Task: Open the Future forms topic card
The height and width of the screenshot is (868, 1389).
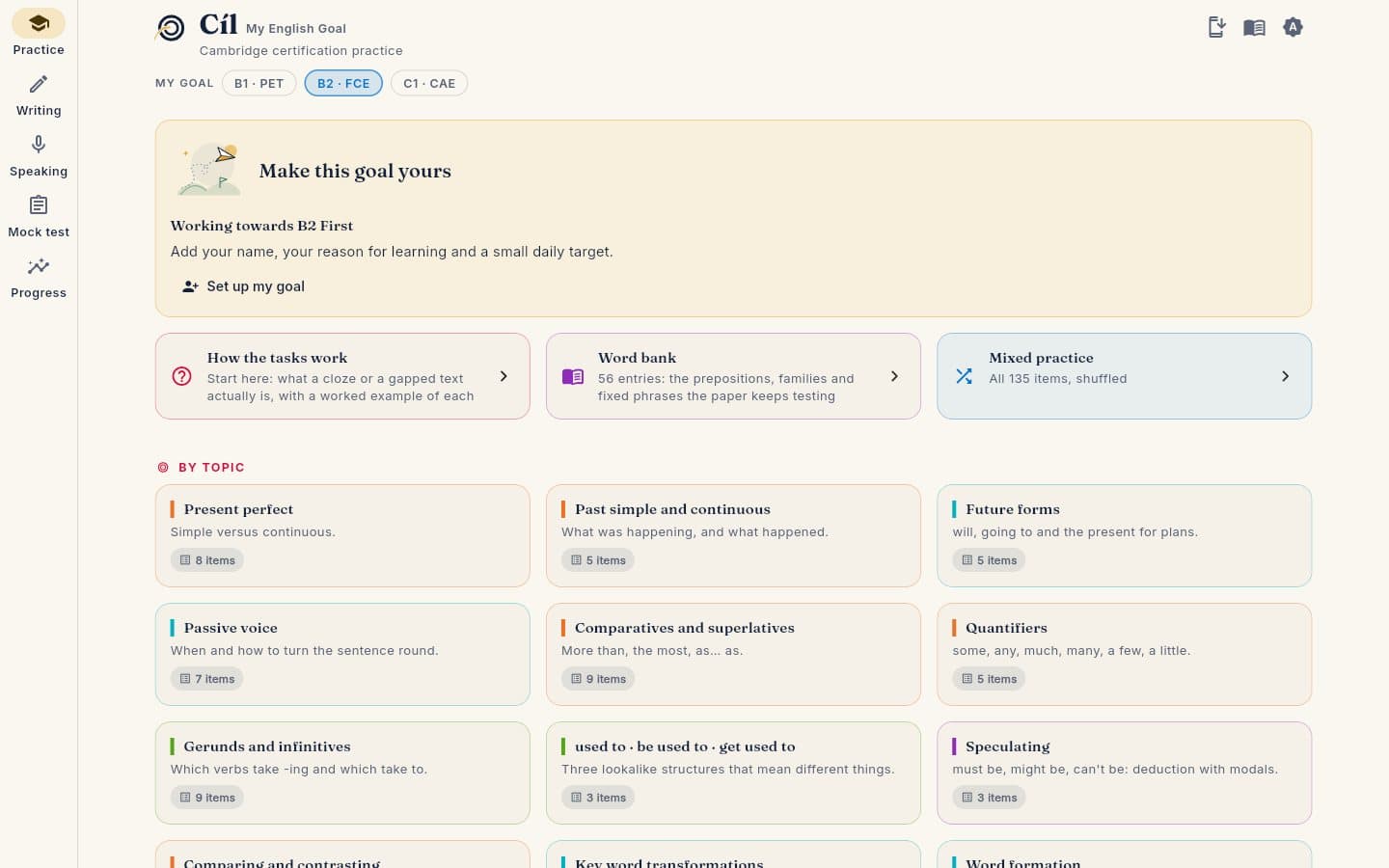Action: click(x=1124, y=536)
